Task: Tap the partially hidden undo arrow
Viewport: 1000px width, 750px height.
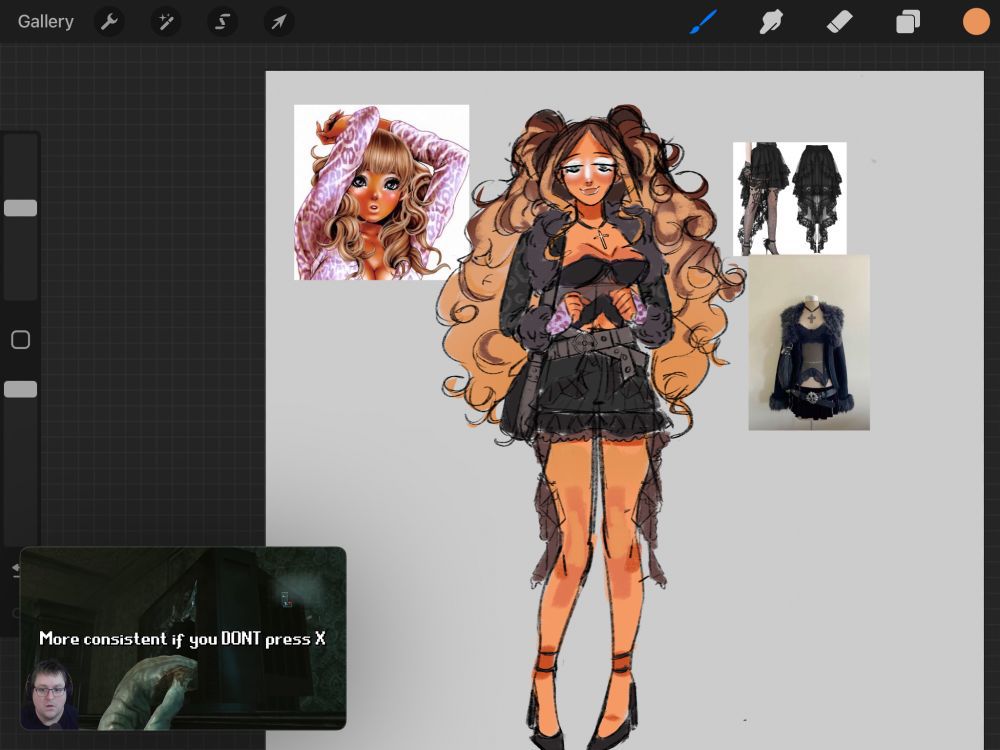Action: [15, 570]
